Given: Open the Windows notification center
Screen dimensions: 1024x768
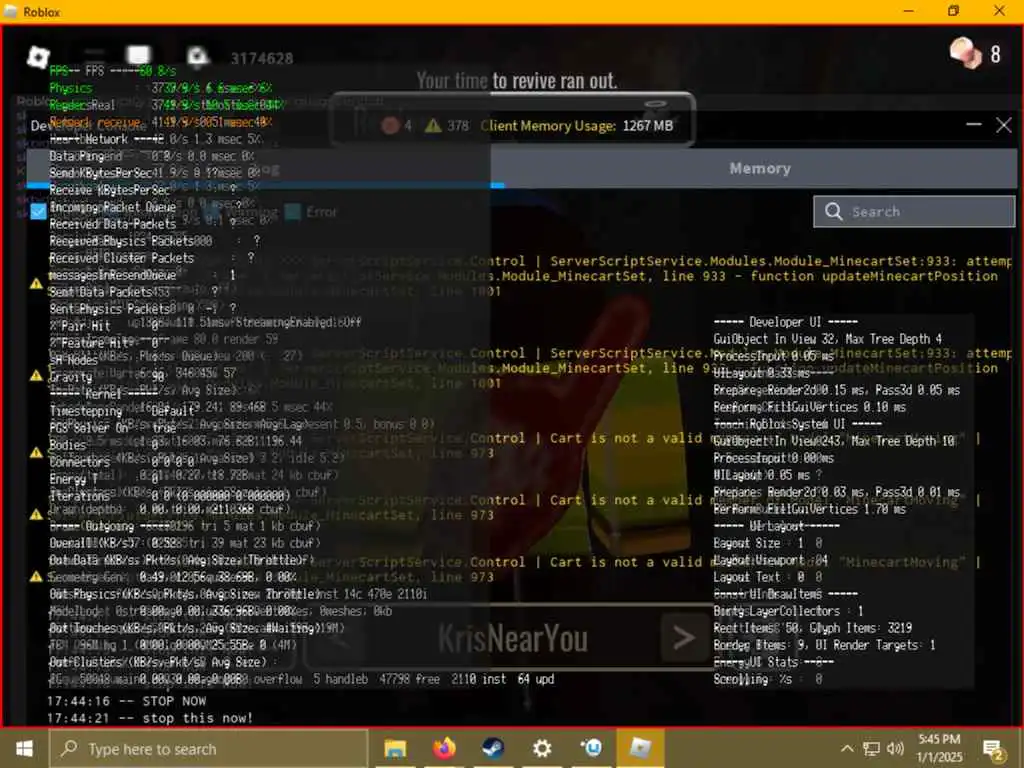Looking at the screenshot, I should click(x=993, y=750).
